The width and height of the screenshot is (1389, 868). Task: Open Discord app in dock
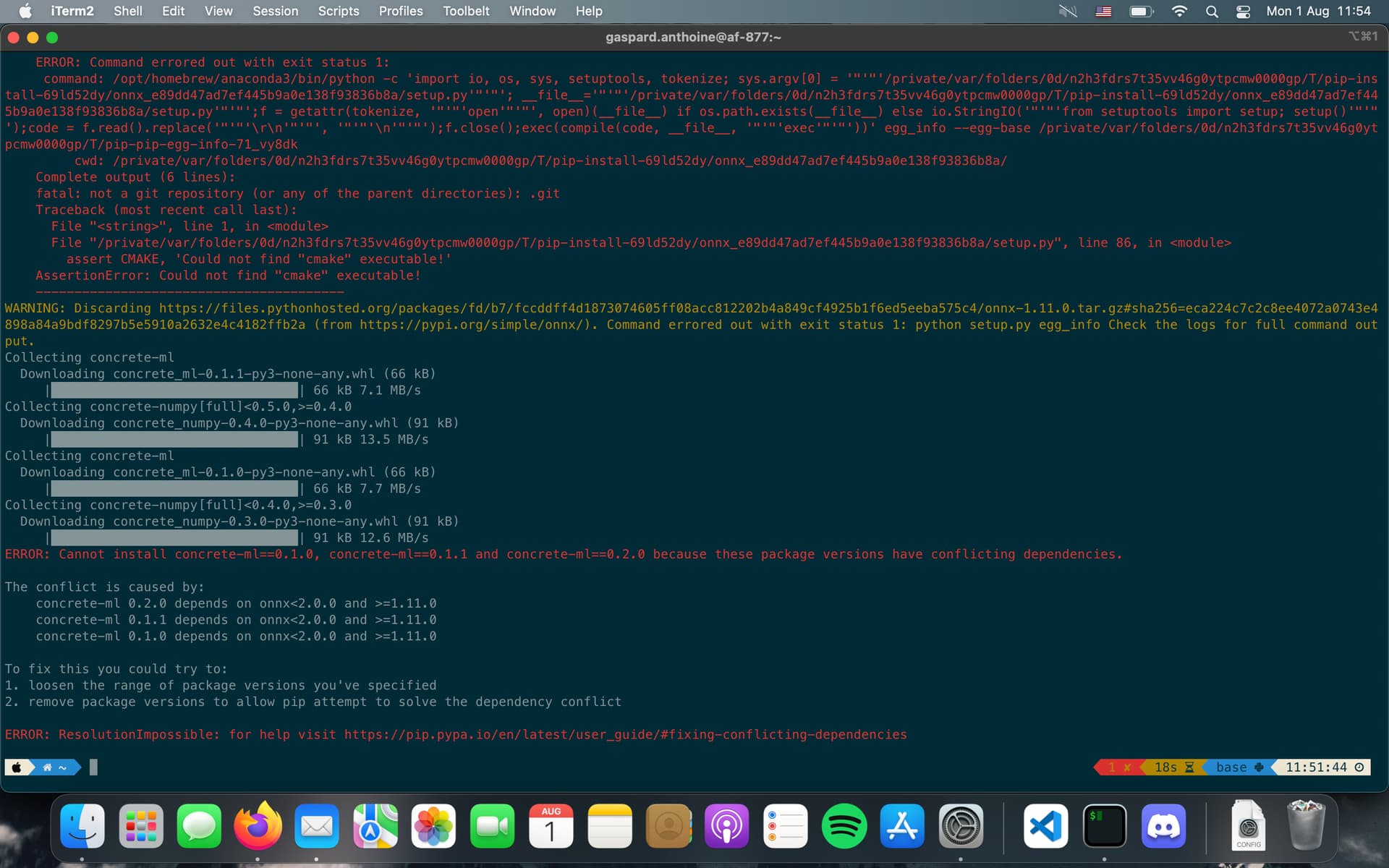pyautogui.click(x=1163, y=825)
